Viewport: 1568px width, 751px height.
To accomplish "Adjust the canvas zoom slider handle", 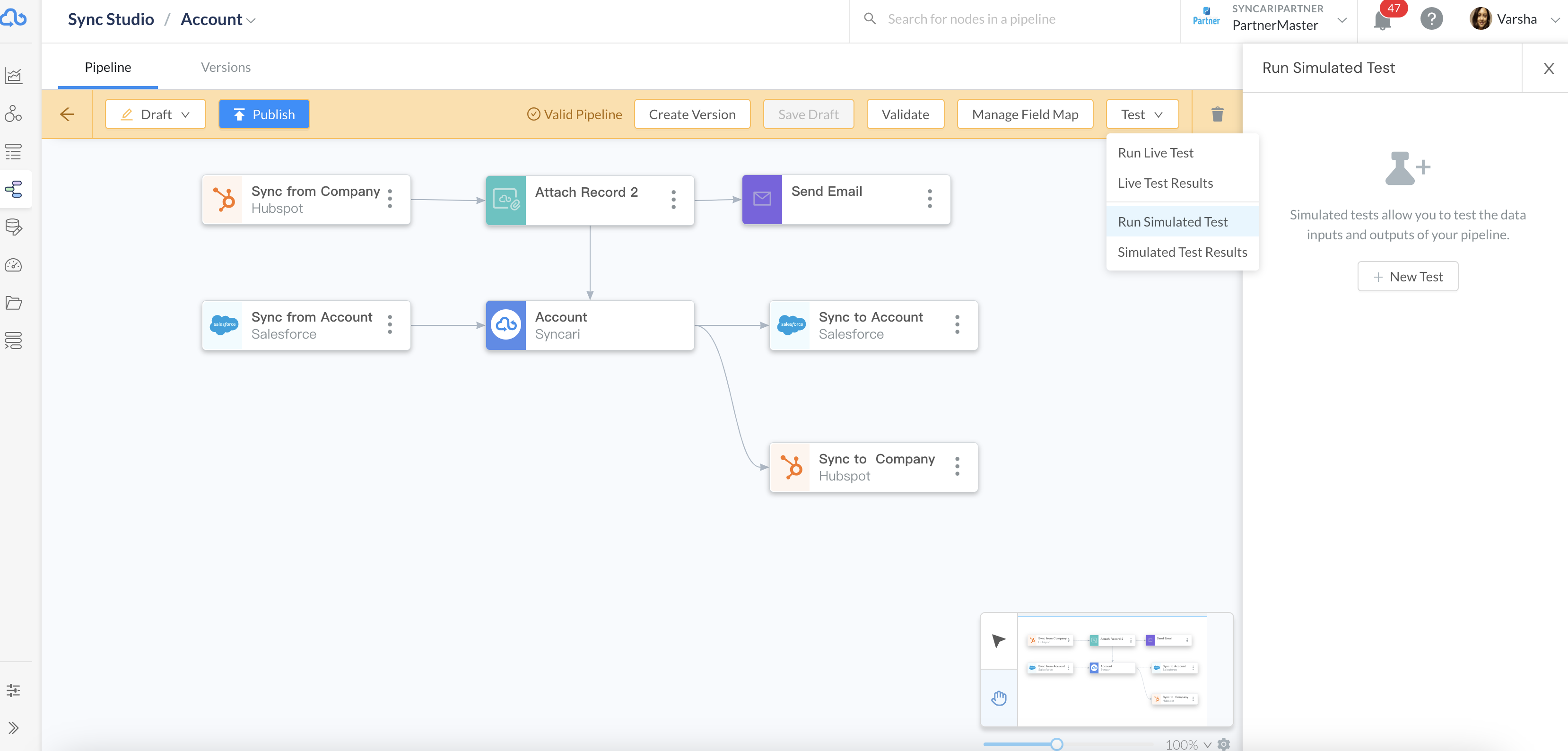I will pyautogui.click(x=1056, y=744).
